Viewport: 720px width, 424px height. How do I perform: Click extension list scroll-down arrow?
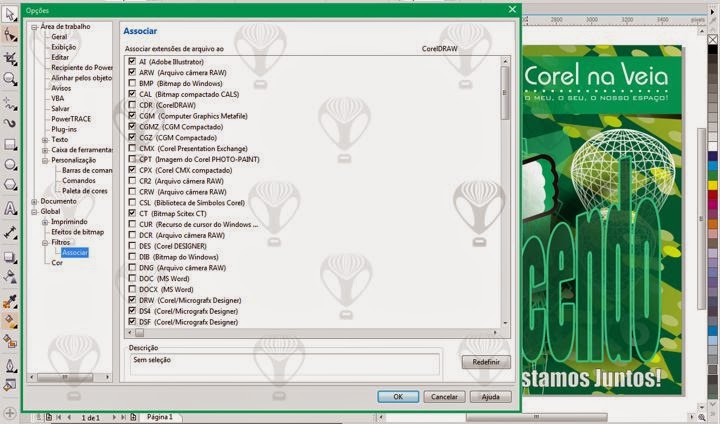coord(505,322)
